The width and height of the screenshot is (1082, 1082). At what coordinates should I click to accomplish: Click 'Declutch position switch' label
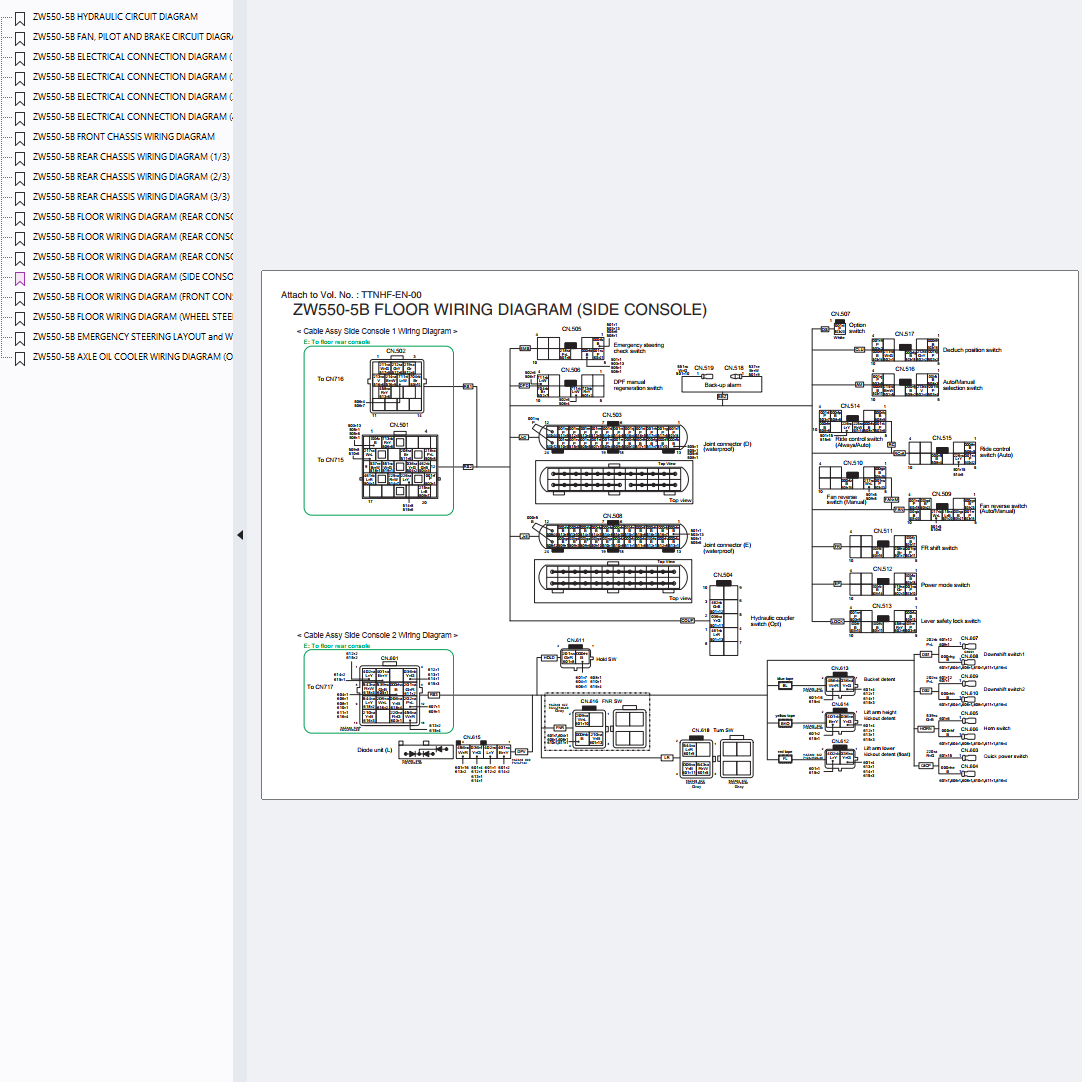coord(972,350)
